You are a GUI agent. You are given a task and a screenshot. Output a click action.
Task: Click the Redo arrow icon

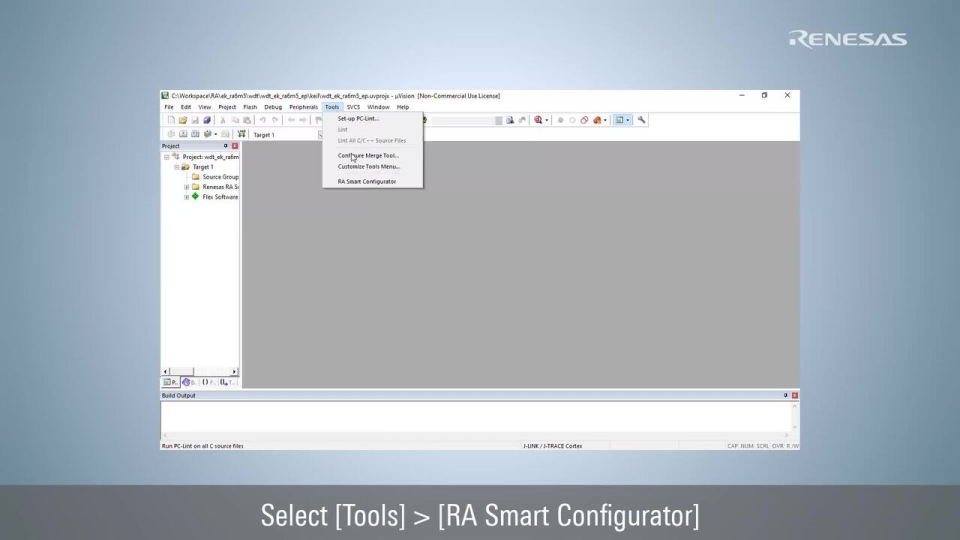[275, 120]
